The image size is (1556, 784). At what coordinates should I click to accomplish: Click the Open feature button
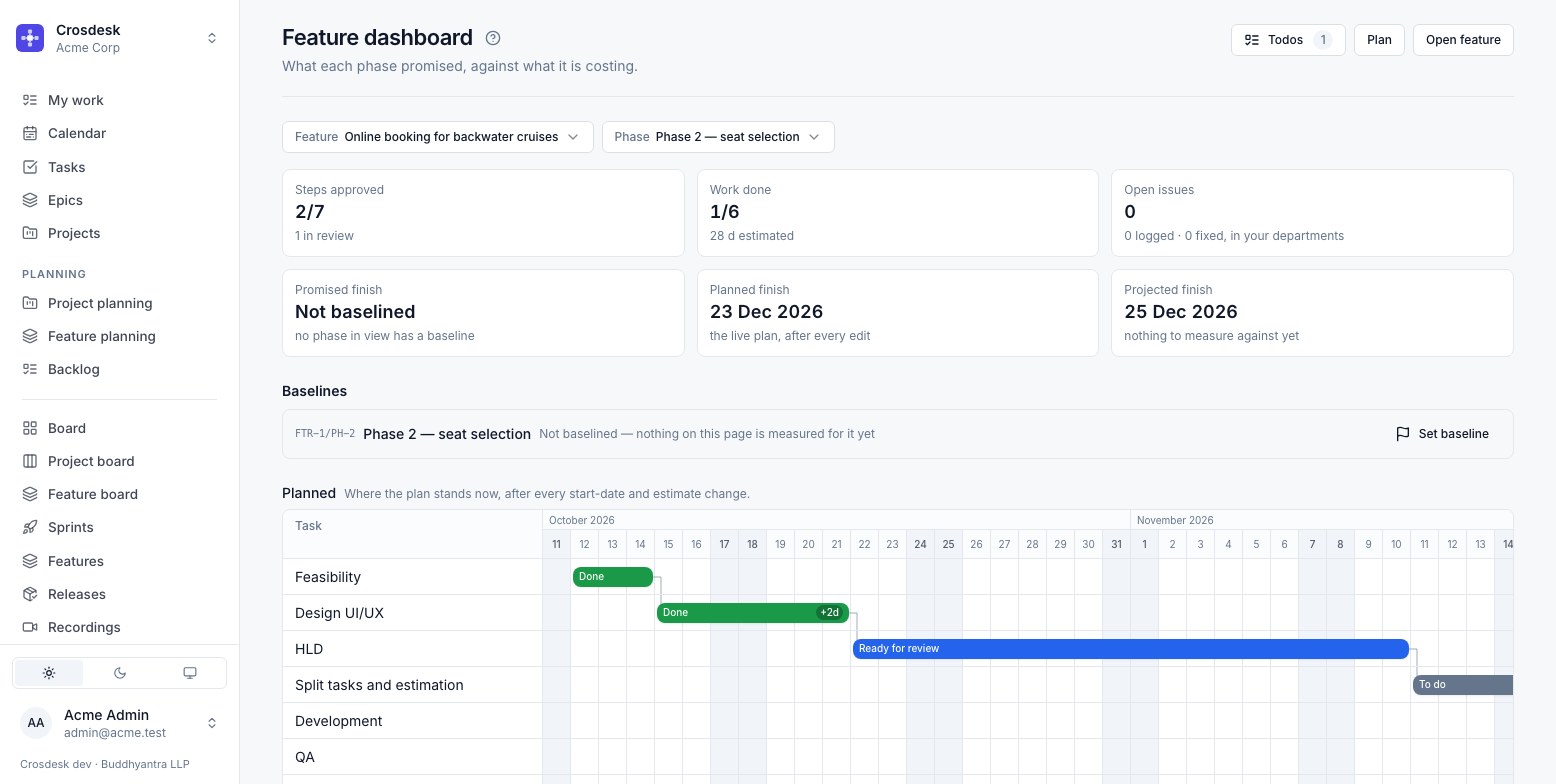(1463, 40)
